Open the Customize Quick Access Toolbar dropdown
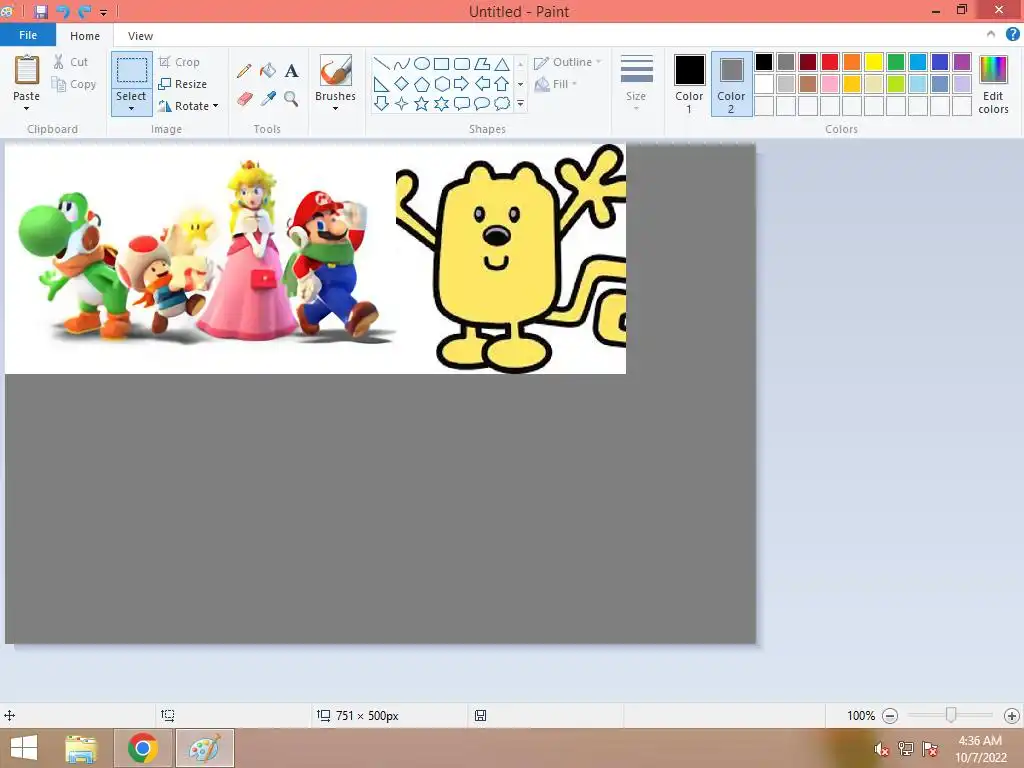1024x768 pixels. (103, 12)
